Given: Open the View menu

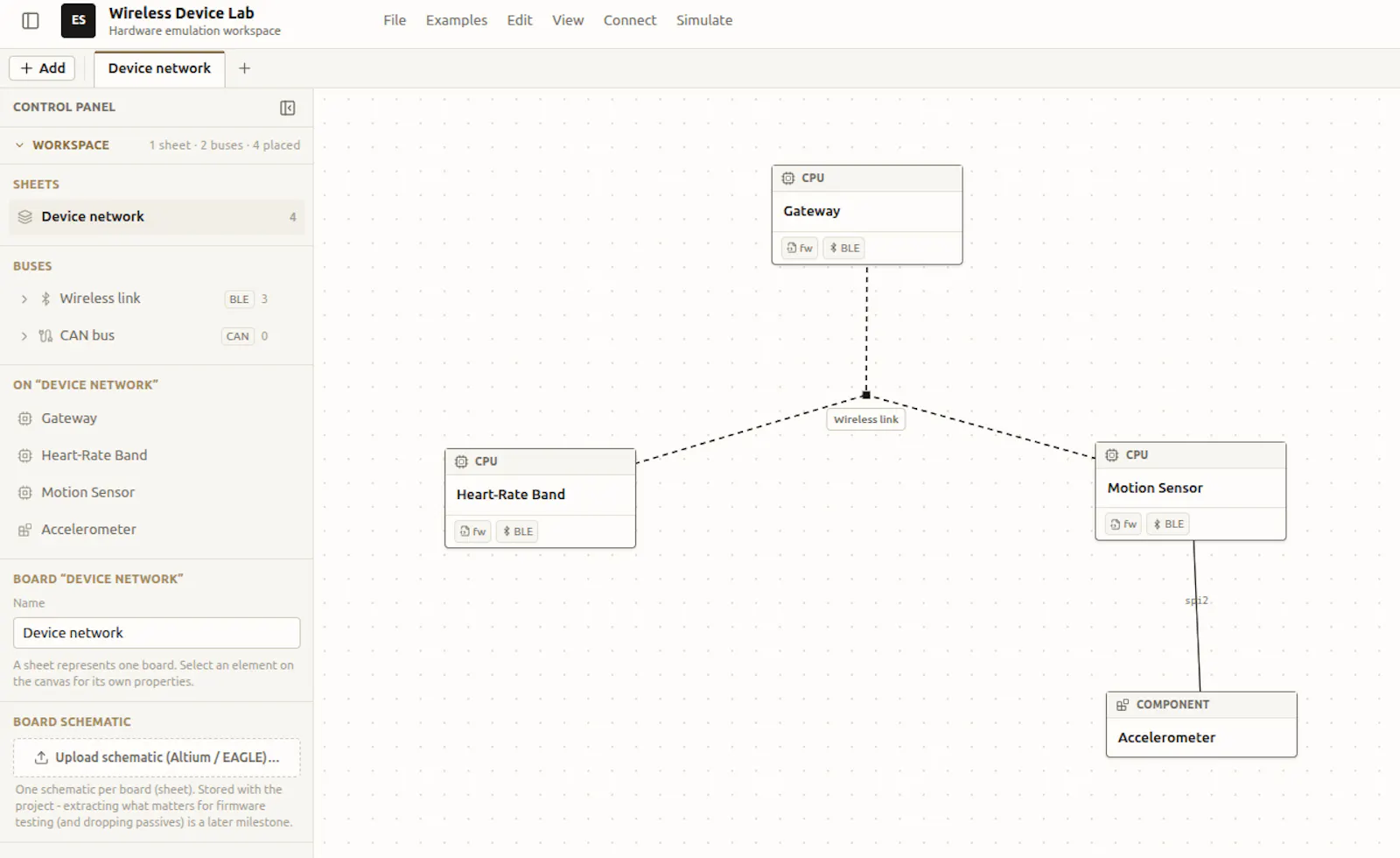Looking at the screenshot, I should tap(568, 20).
